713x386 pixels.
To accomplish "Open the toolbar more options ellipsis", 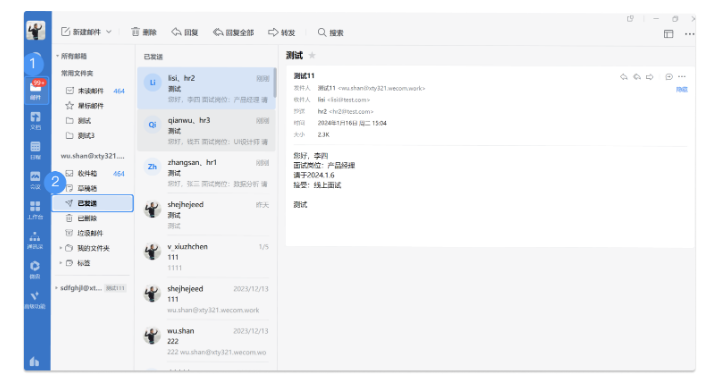I will pyautogui.click(x=689, y=34).
